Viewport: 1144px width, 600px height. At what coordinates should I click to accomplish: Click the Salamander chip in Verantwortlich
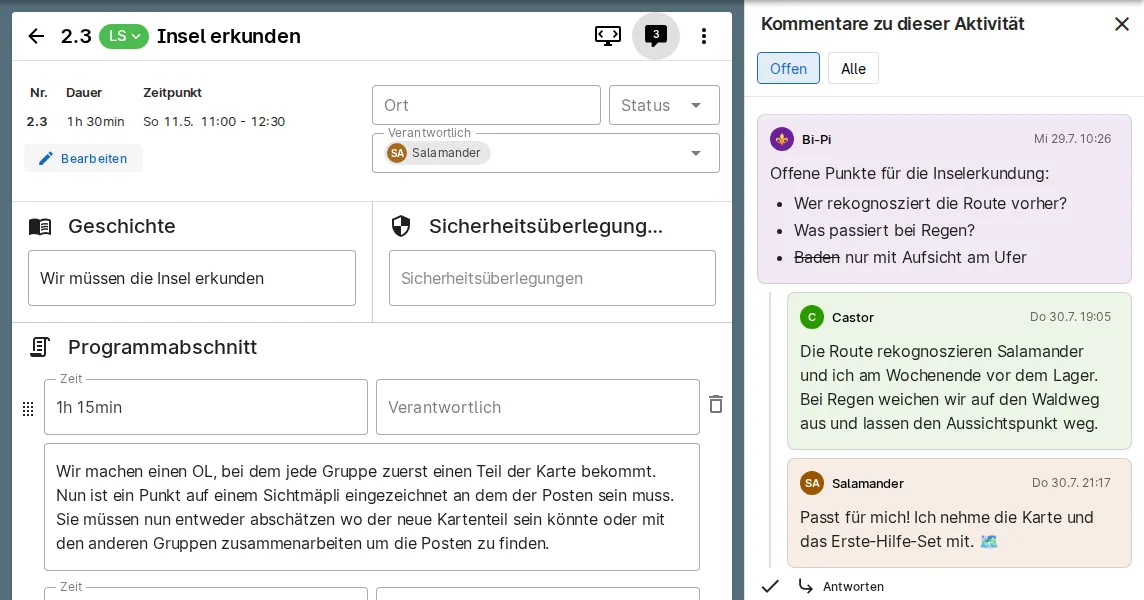point(438,153)
